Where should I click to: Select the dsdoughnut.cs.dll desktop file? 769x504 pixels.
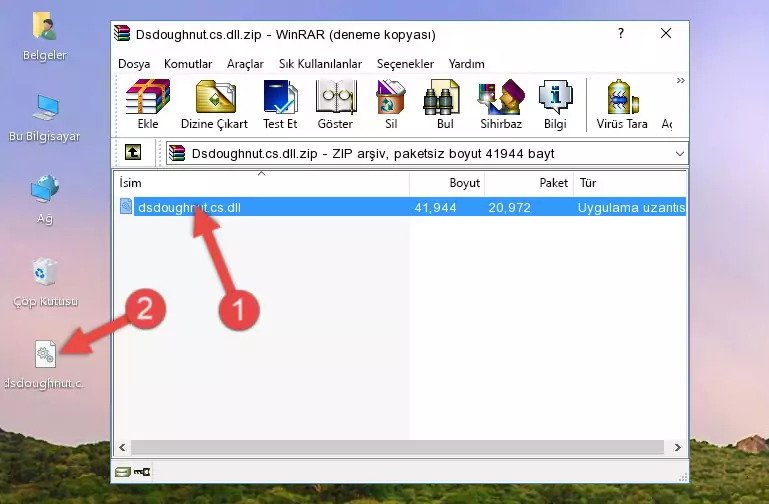click(45, 364)
